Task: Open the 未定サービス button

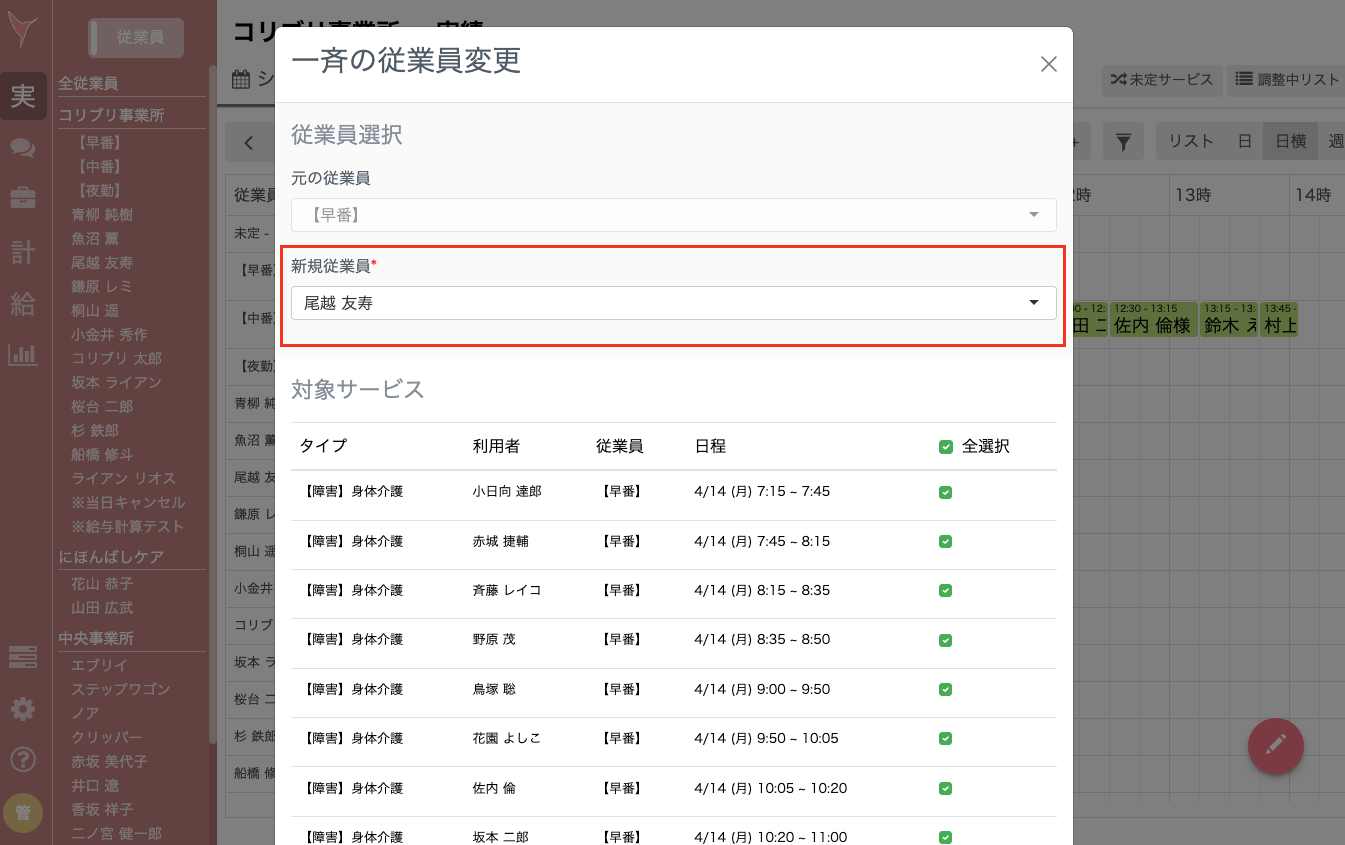Action: coord(1161,82)
